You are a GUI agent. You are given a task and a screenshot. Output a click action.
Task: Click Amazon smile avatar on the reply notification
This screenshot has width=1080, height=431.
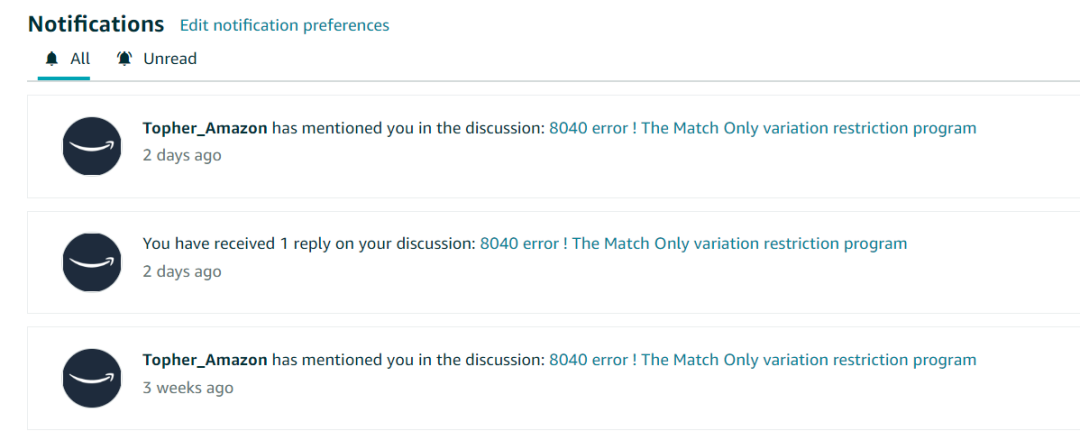click(x=92, y=262)
